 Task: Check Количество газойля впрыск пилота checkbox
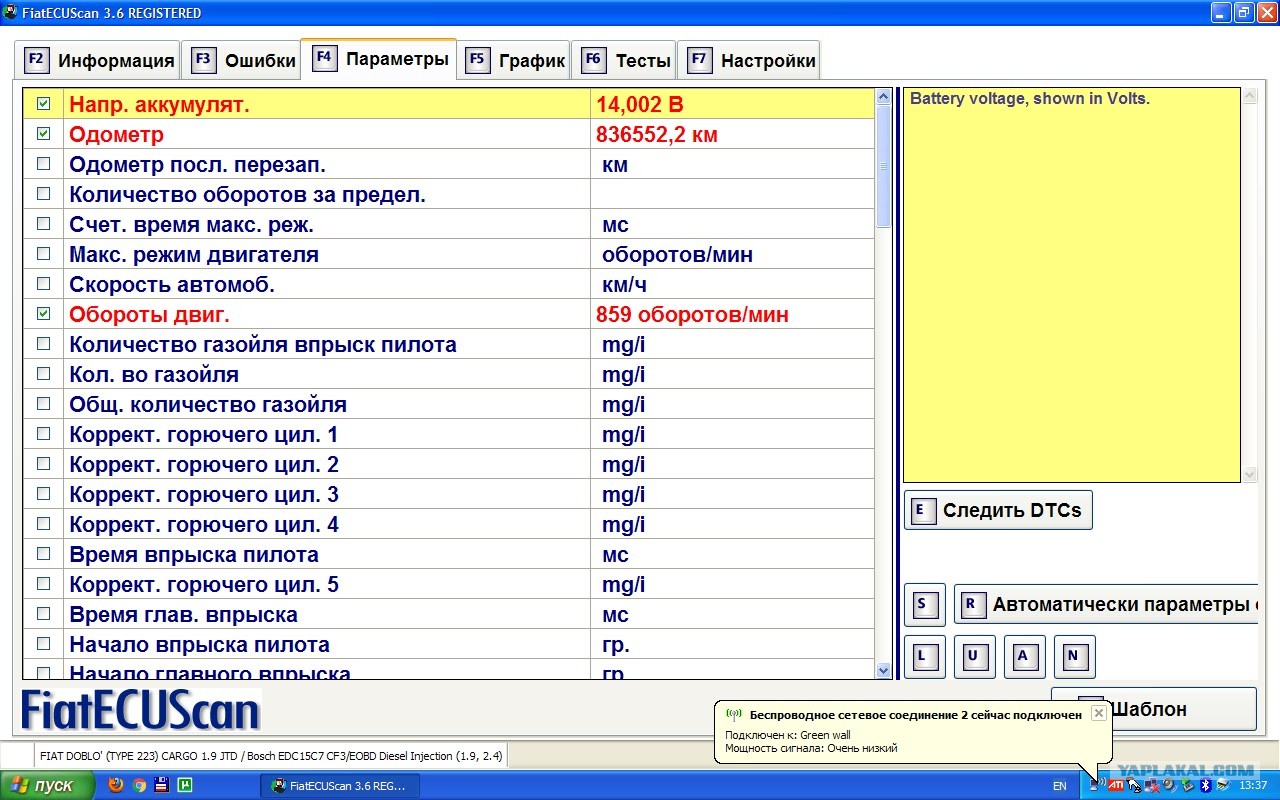coord(43,344)
